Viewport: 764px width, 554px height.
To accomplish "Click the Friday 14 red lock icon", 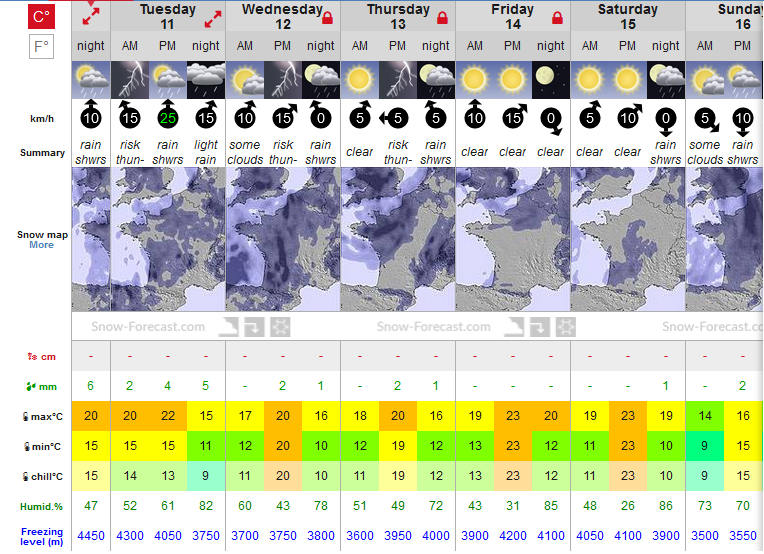I will pyautogui.click(x=557, y=19).
